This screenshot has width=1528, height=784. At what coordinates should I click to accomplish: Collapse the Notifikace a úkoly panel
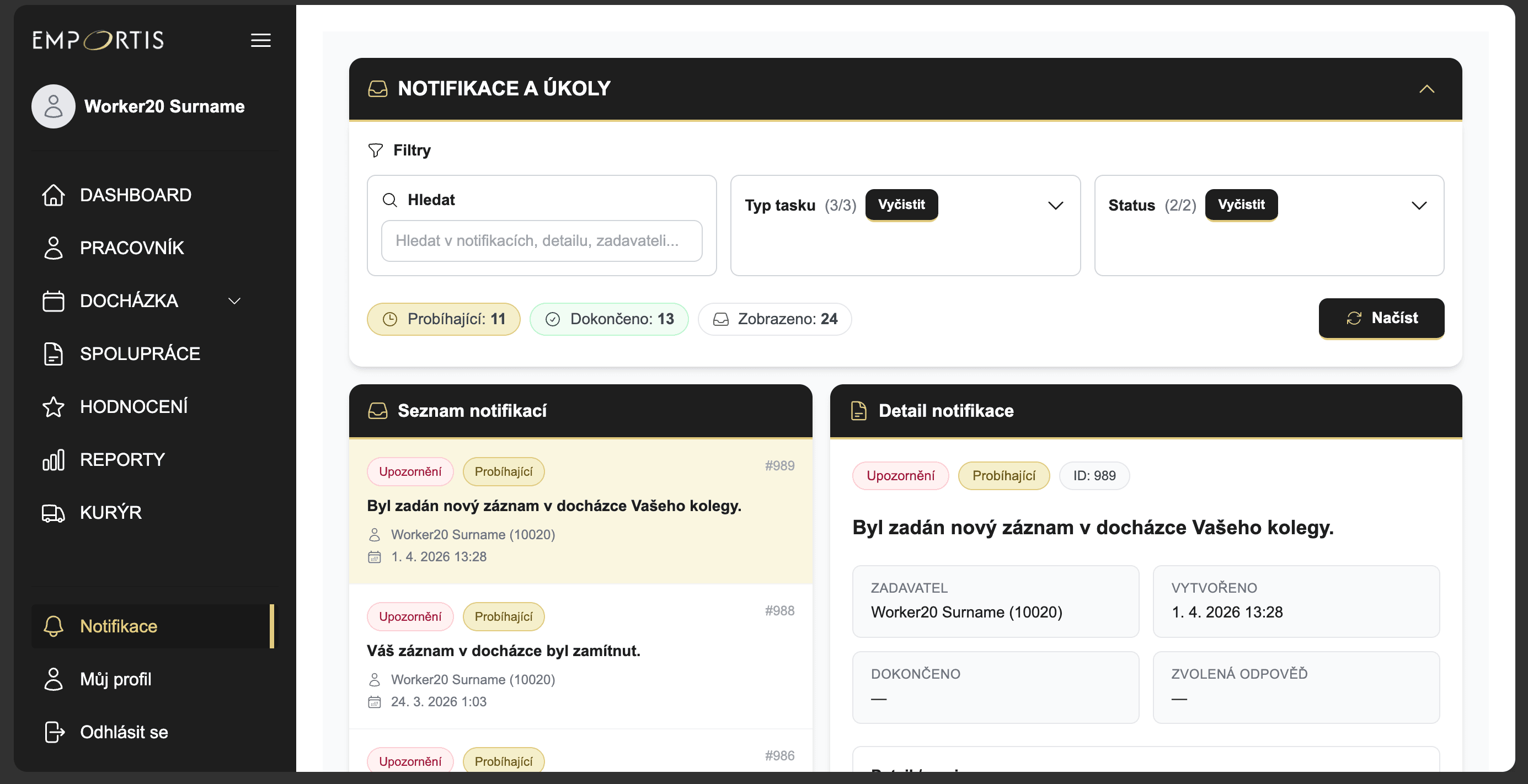[1426, 89]
